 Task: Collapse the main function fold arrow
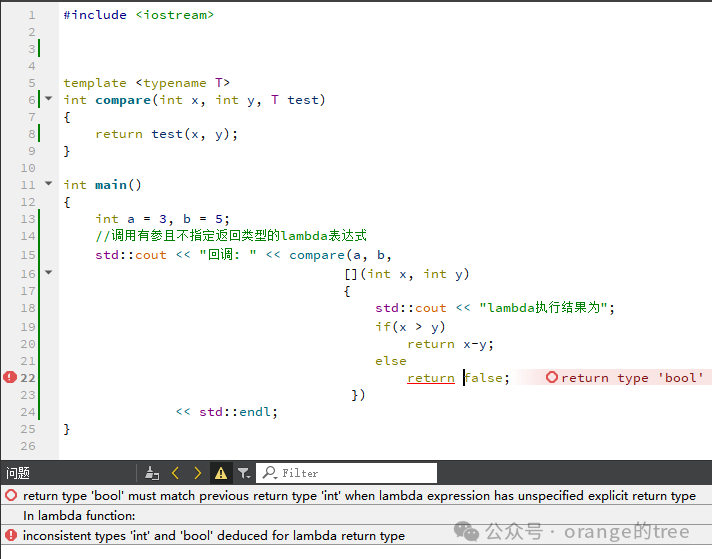pos(49,183)
